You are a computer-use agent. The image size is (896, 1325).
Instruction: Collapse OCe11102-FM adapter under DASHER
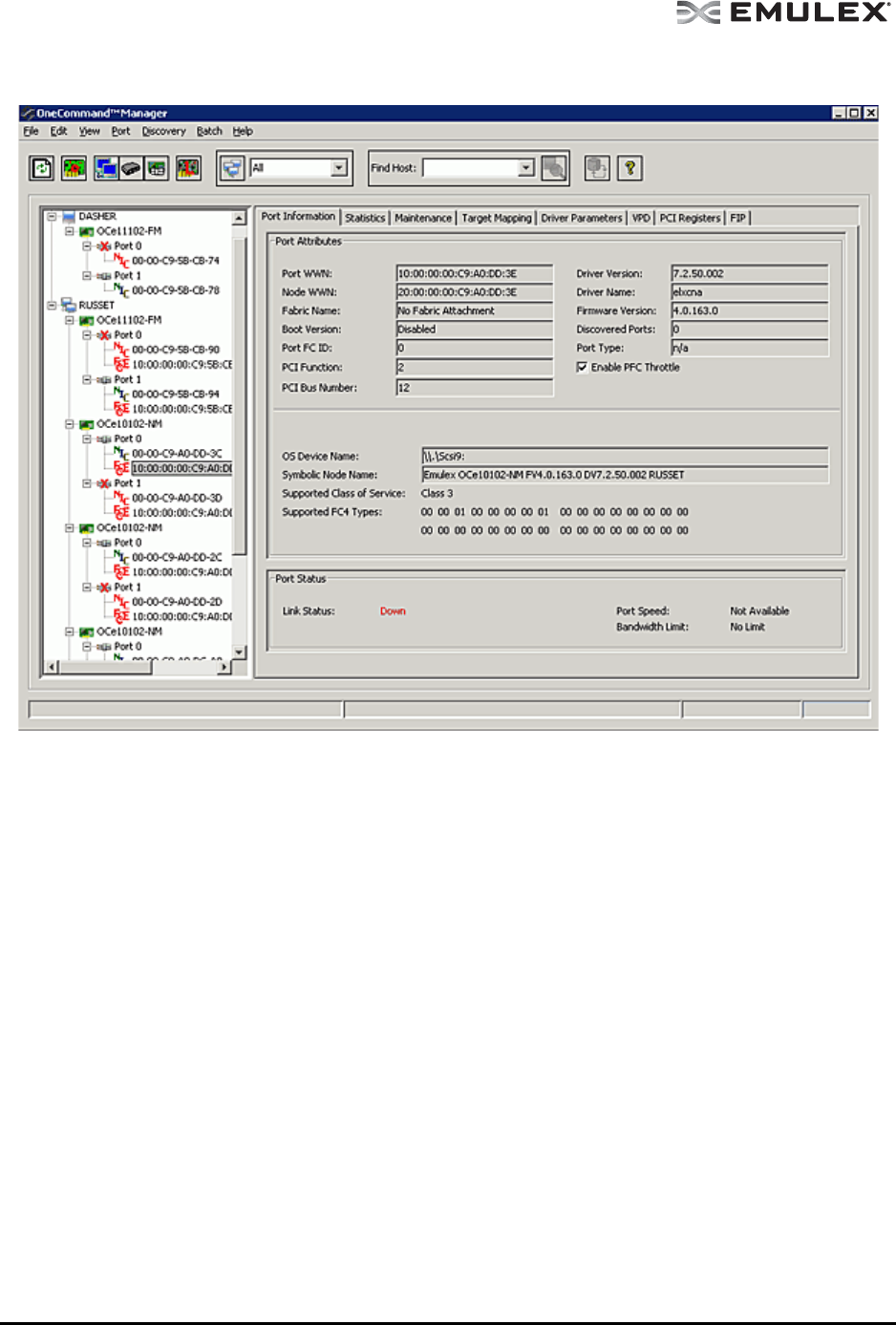pyautogui.click(x=70, y=231)
